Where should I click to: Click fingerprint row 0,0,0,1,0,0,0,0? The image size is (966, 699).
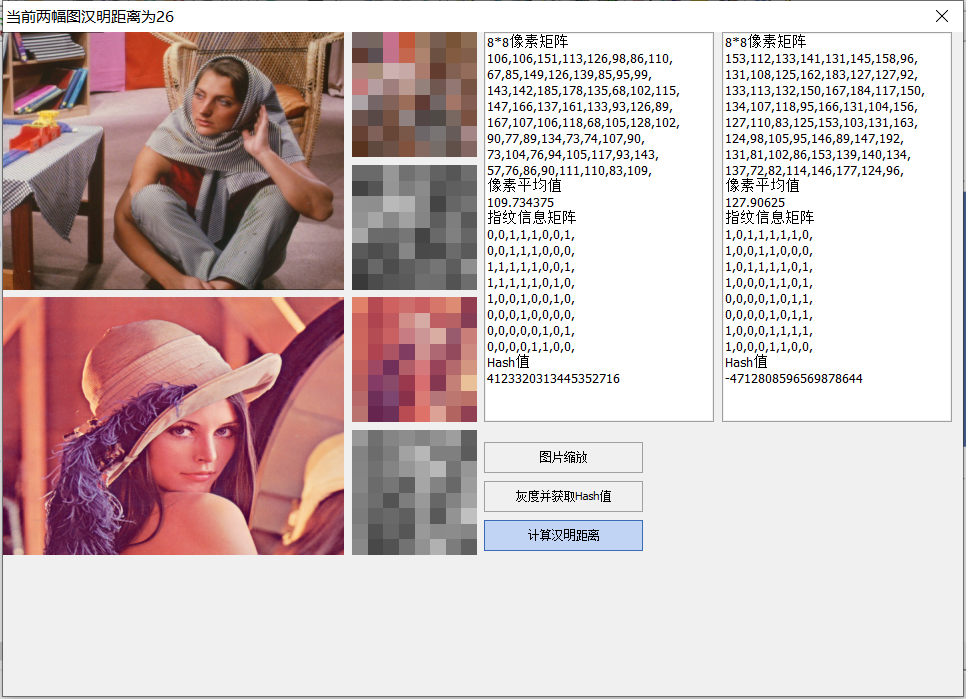[530, 315]
